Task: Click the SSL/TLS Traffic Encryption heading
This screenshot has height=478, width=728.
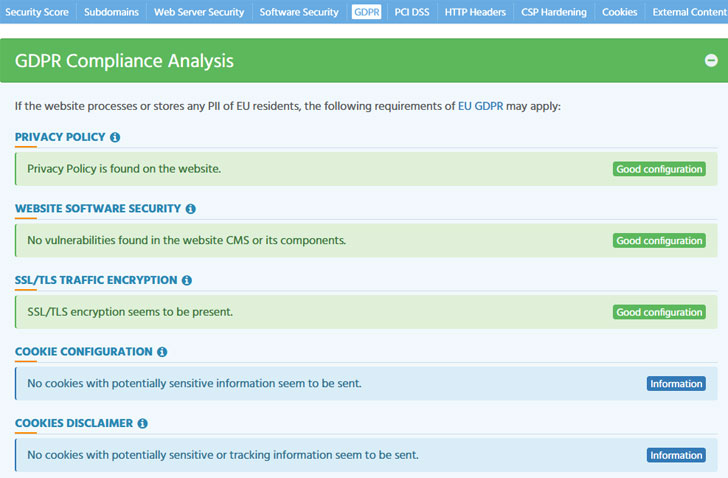Action: (x=96, y=280)
